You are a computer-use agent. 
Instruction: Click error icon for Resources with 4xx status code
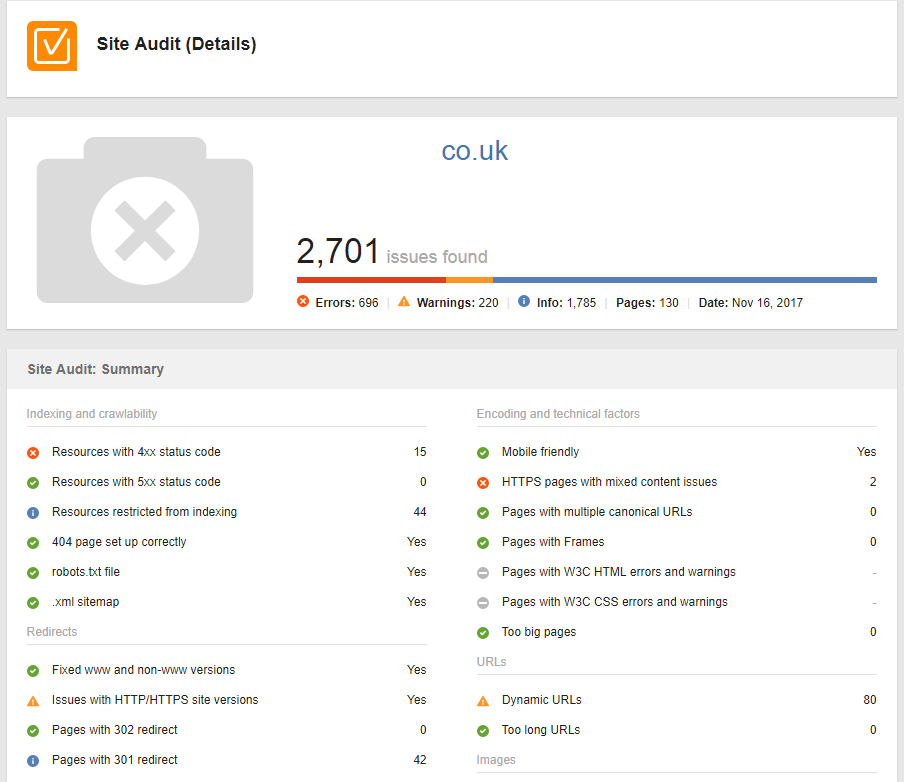(33, 453)
